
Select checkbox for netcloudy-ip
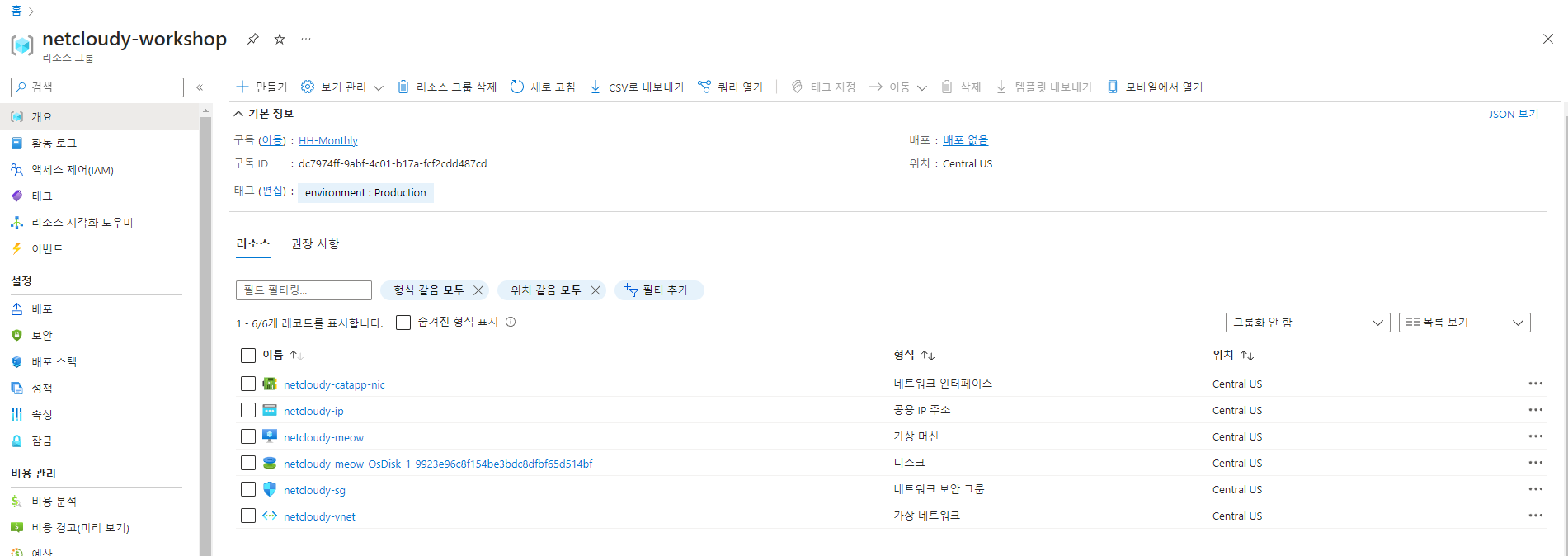coord(248,410)
